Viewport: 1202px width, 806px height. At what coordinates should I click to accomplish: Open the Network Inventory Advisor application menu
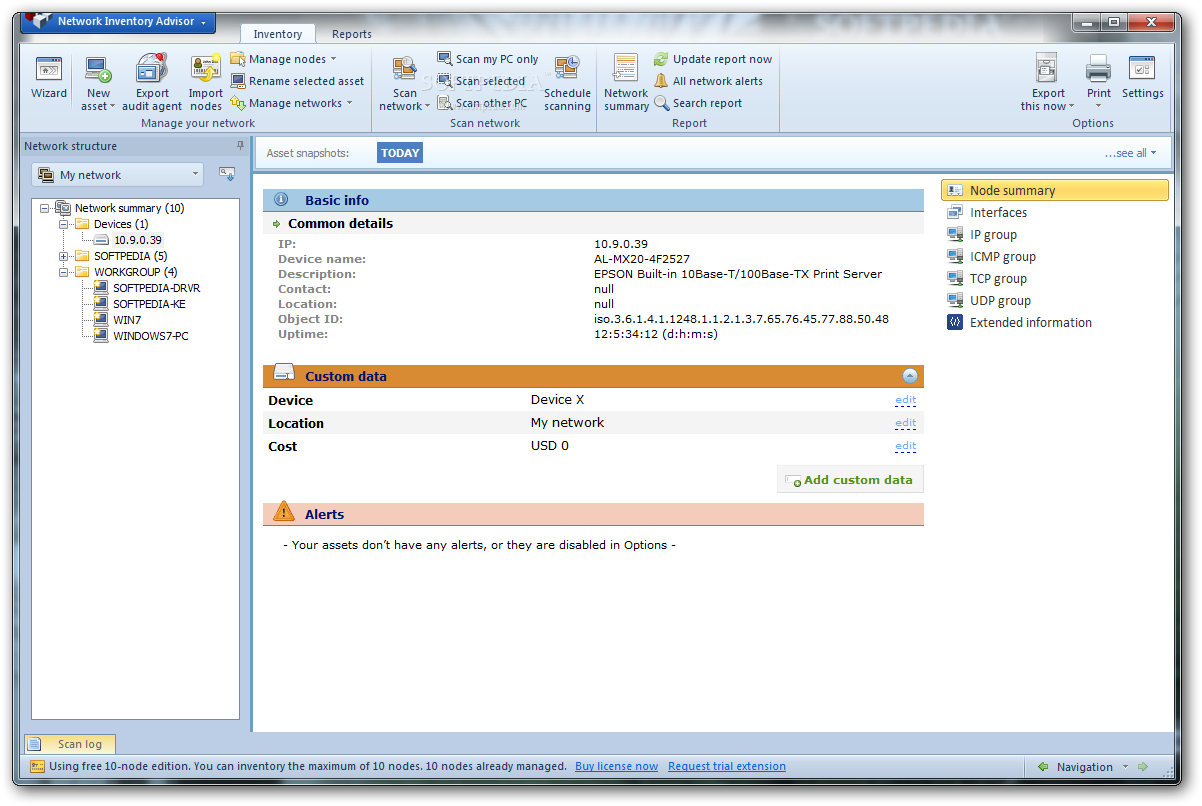coord(118,21)
